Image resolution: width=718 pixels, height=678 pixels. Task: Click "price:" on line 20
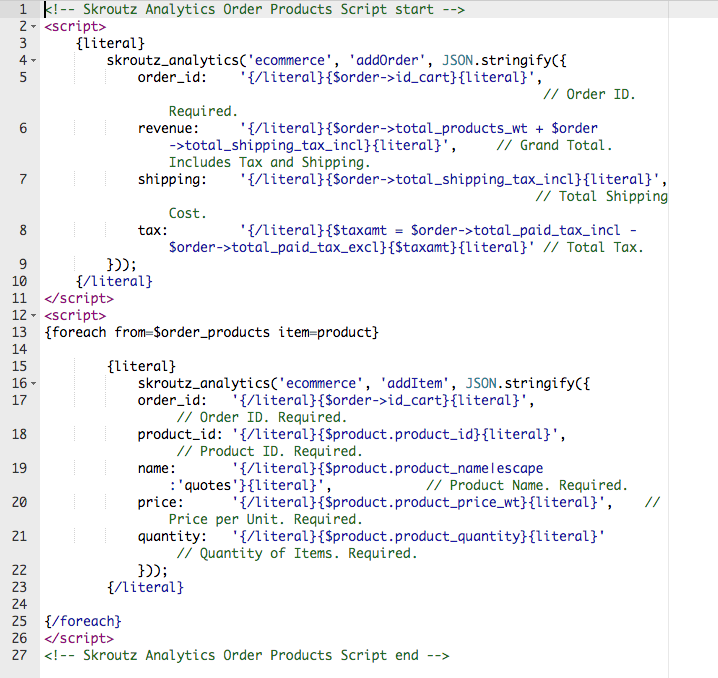click(x=161, y=503)
